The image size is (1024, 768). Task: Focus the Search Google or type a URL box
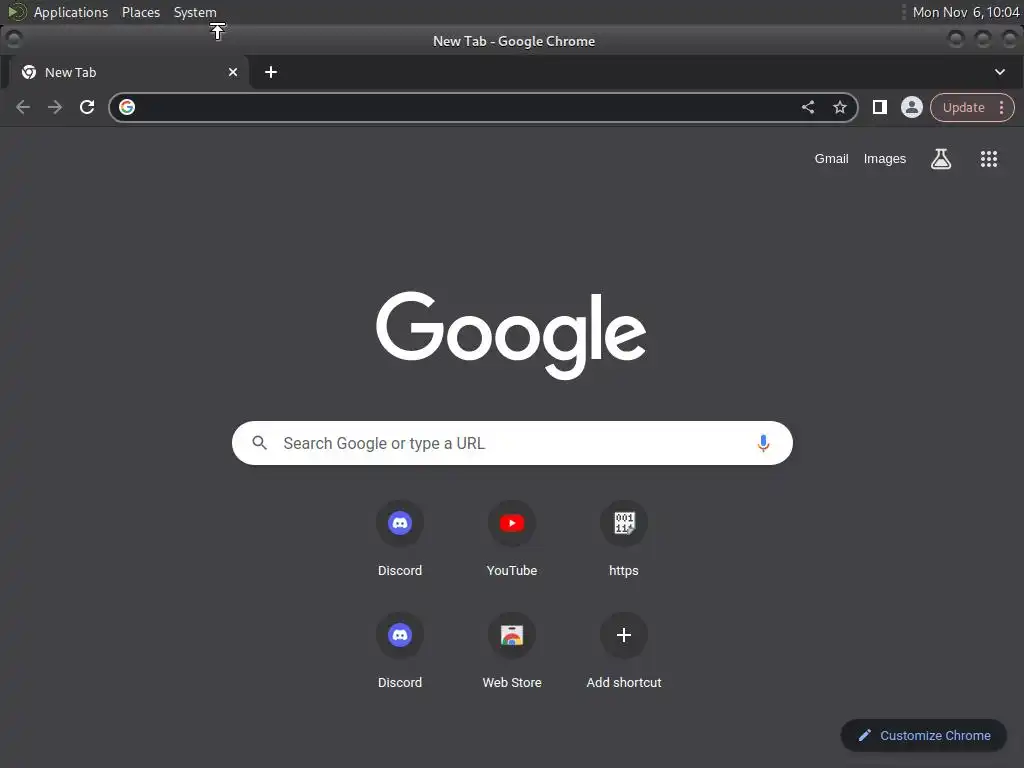pyautogui.click(x=512, y=443)
